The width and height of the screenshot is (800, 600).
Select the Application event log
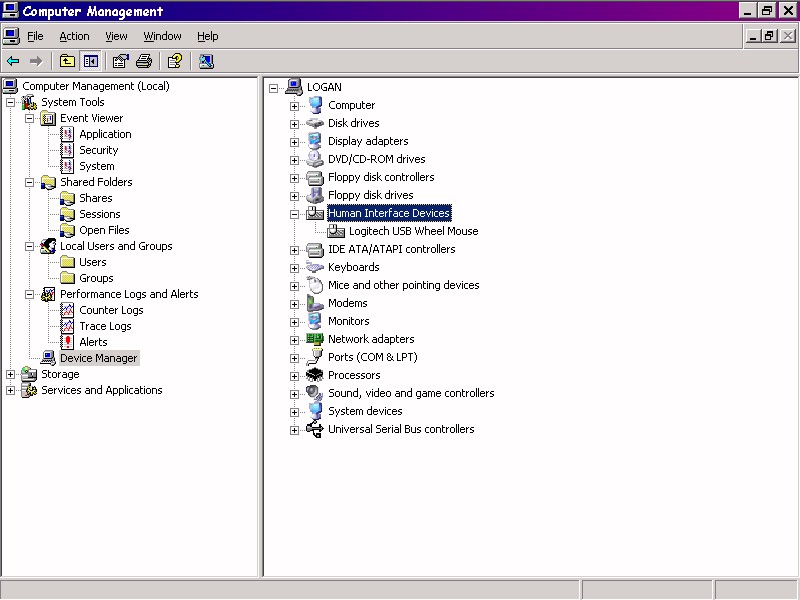(105, 134)
